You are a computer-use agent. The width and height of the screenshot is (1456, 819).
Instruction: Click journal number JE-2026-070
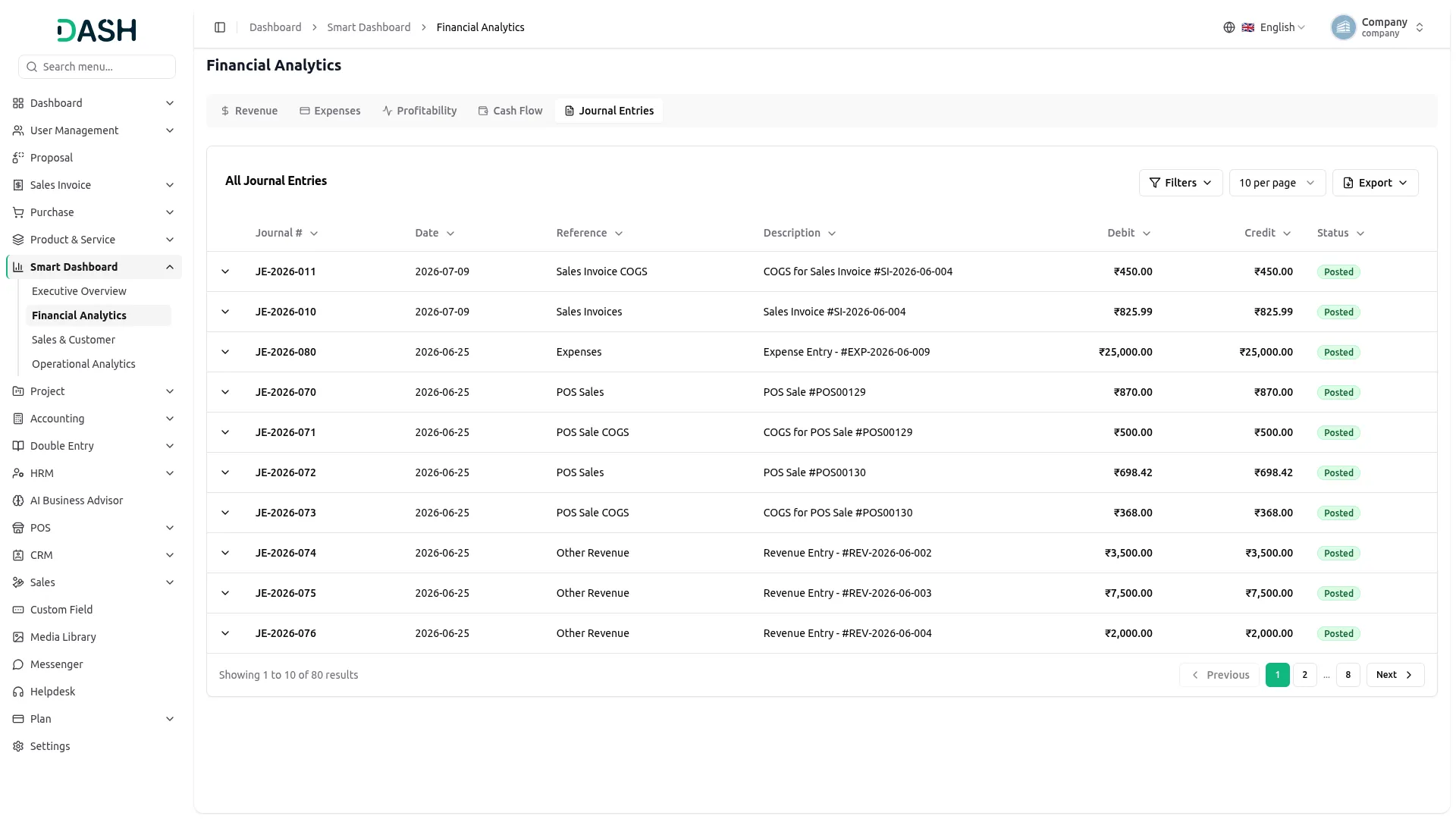[286, 392]
